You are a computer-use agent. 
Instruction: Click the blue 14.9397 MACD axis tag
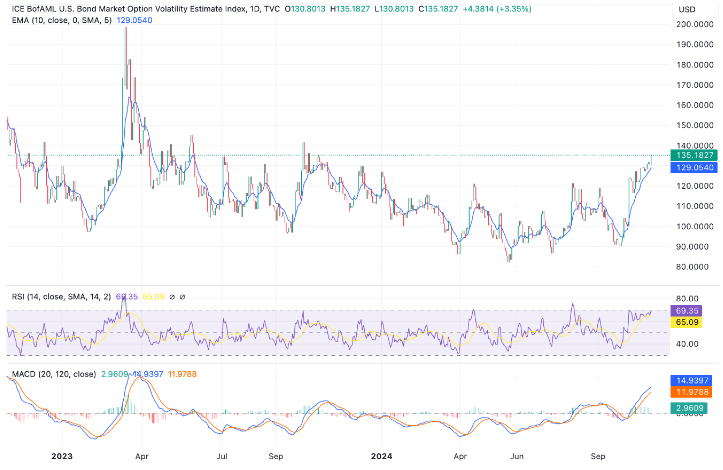tap(691, 381)
